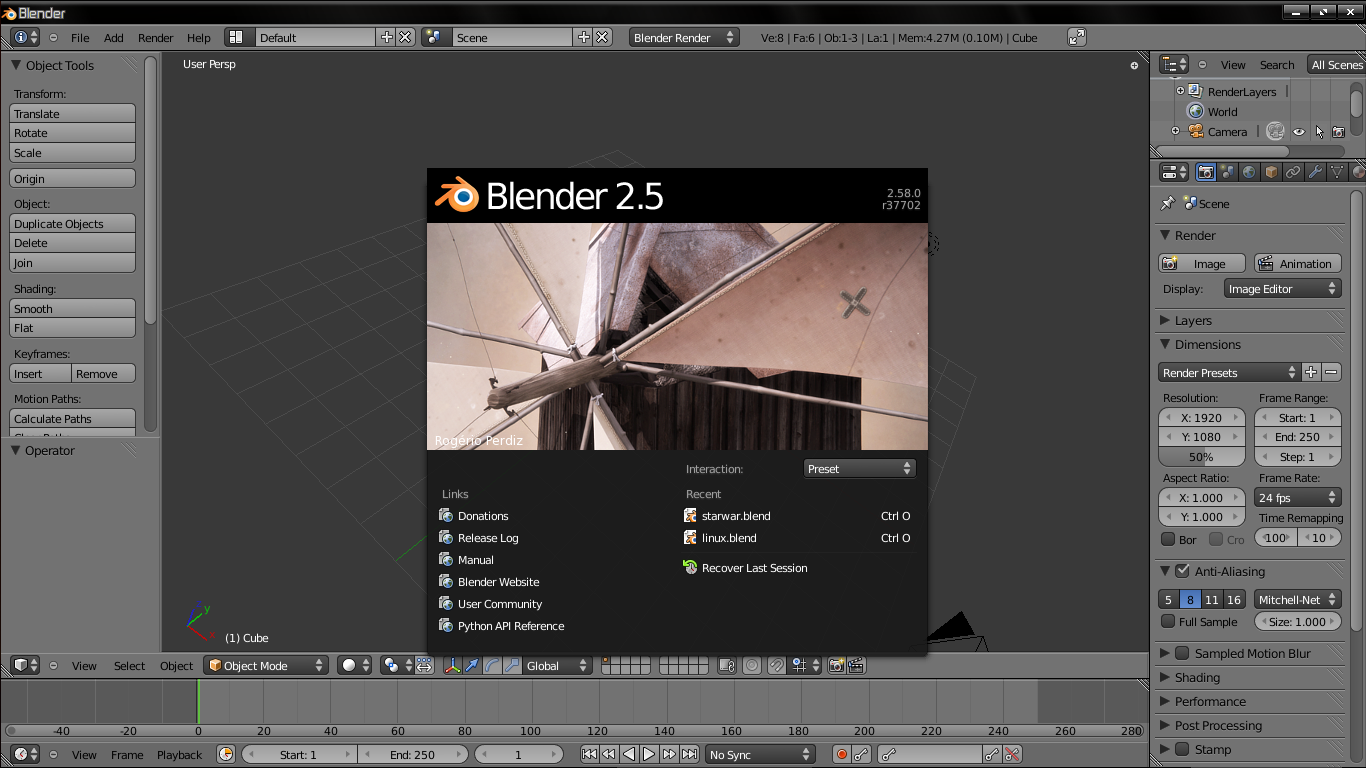
Task: Open the Object Mode dropdown
Action: tap(266, 665)
